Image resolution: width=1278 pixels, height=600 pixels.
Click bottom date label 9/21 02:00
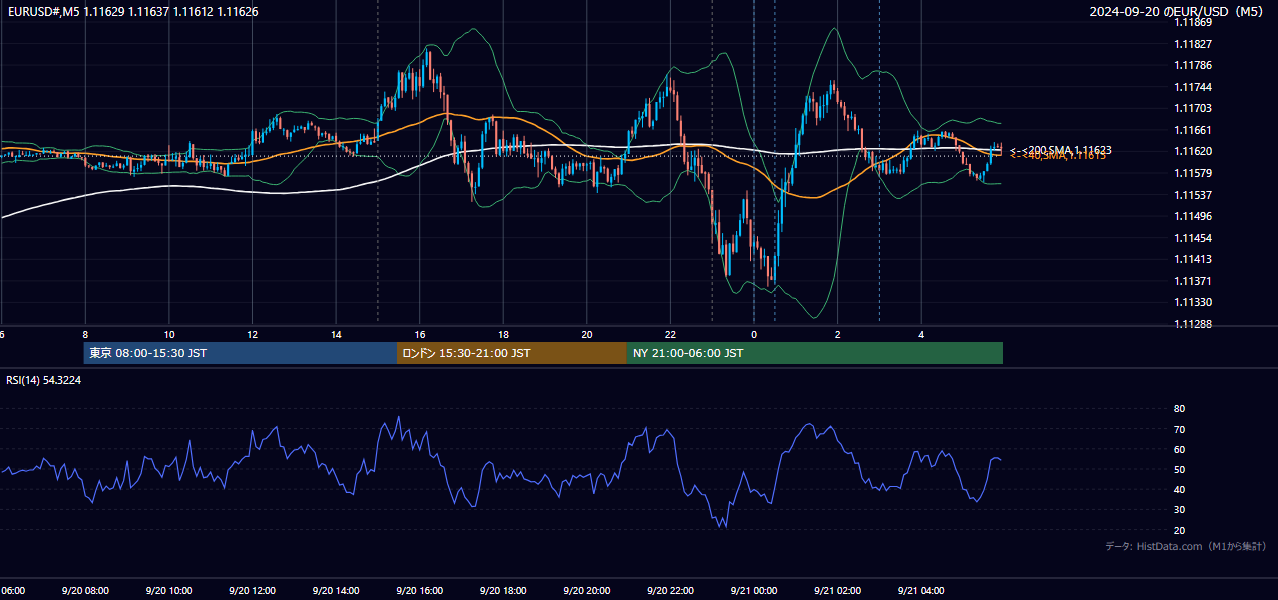(x=838, y=591)
